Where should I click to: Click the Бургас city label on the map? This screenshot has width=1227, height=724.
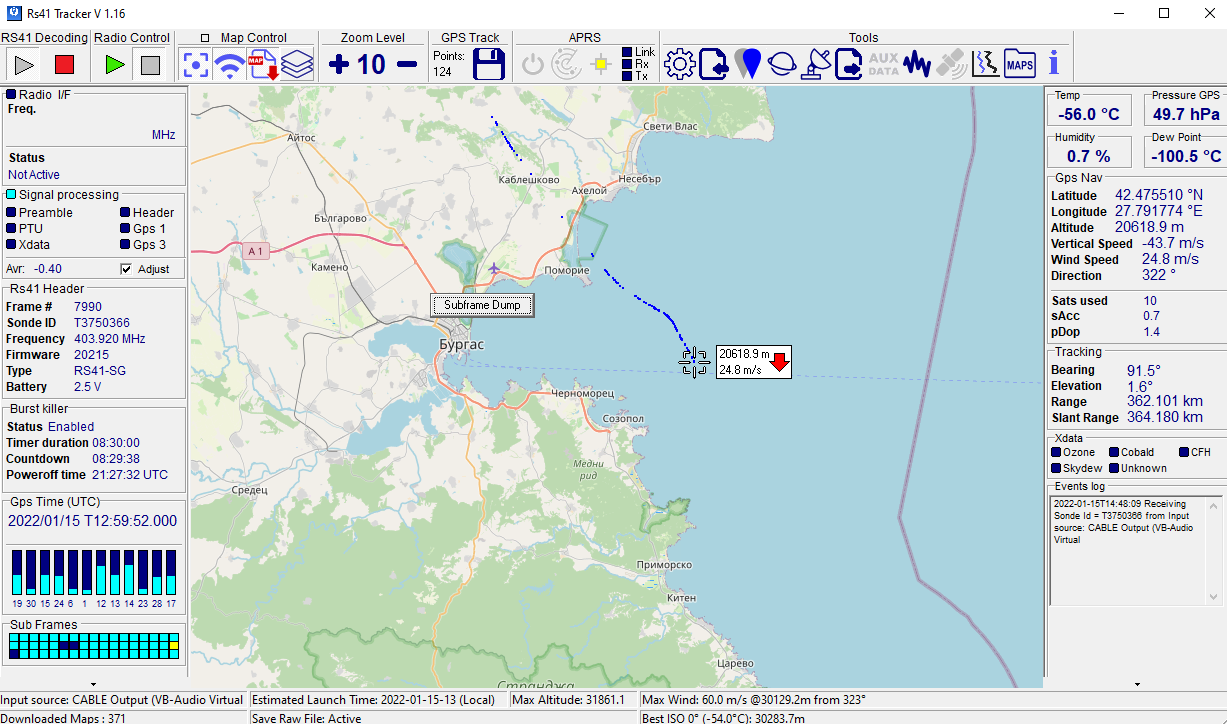461,344
